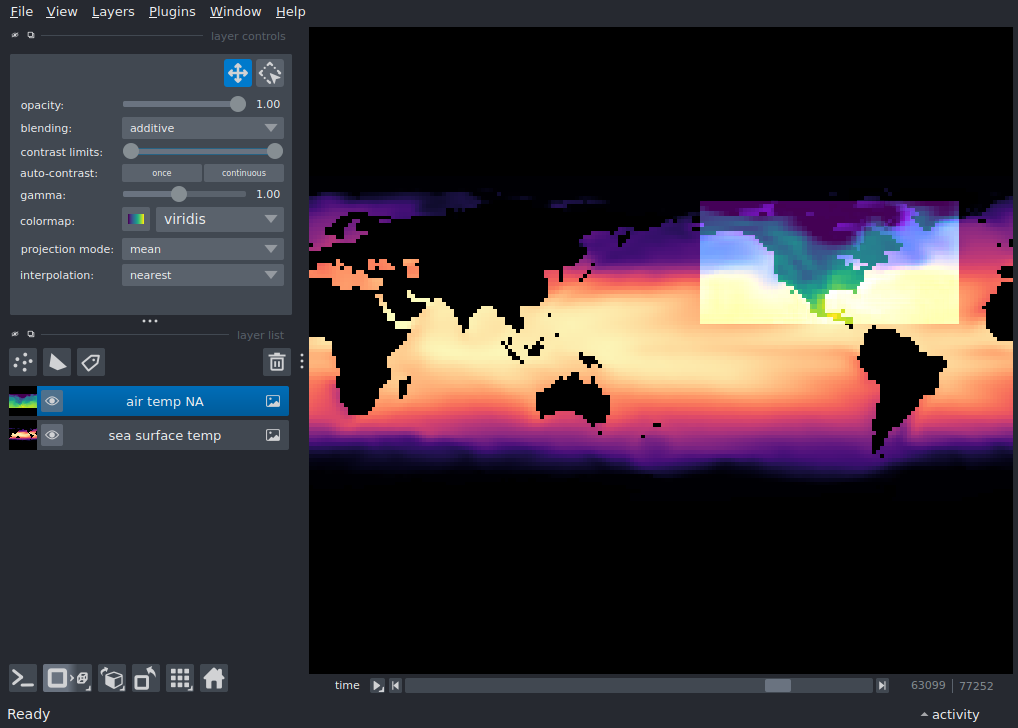Create a new shapes layer
This screenshot has width=1018, height=728.
(x=57, y=362)
